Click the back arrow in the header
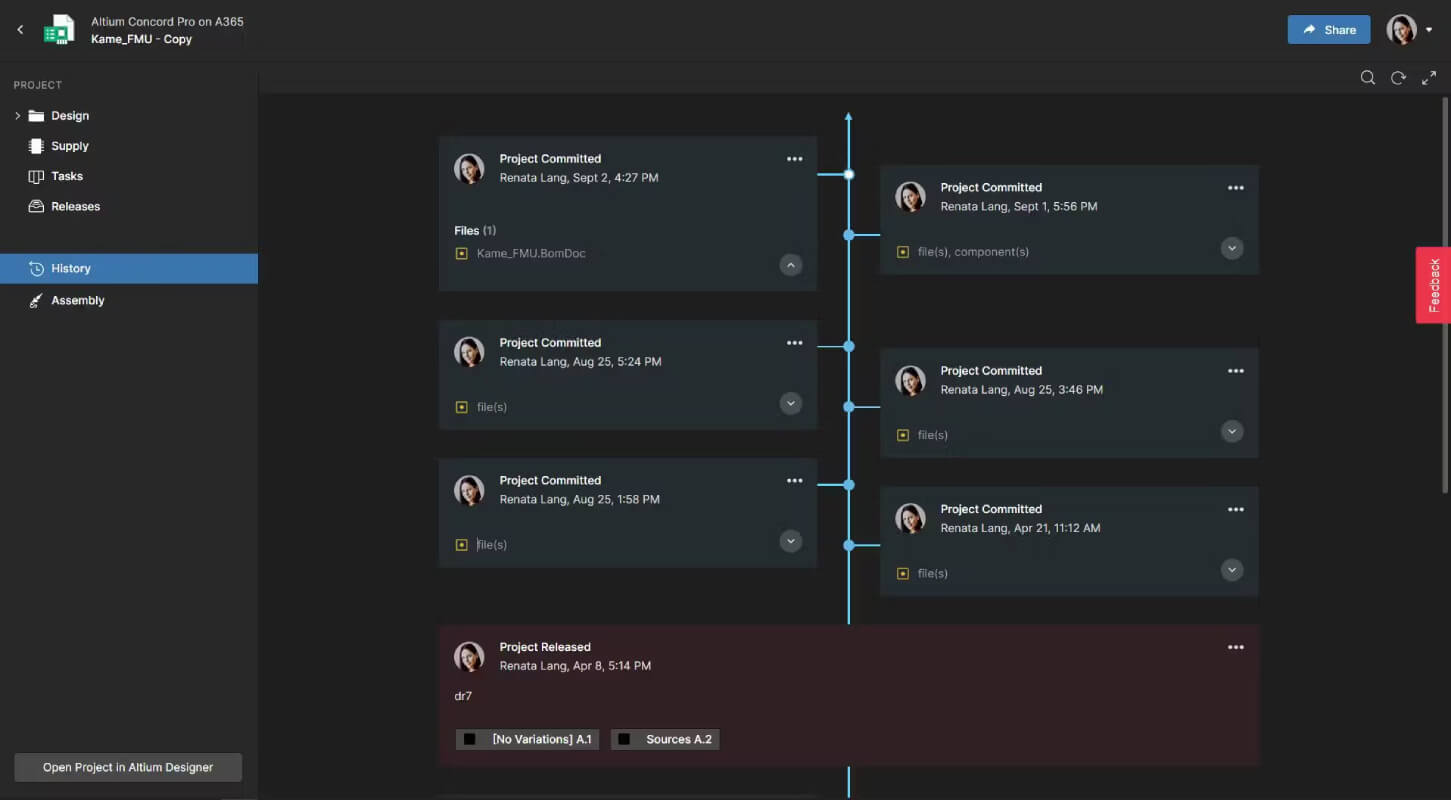 (20, 30)
